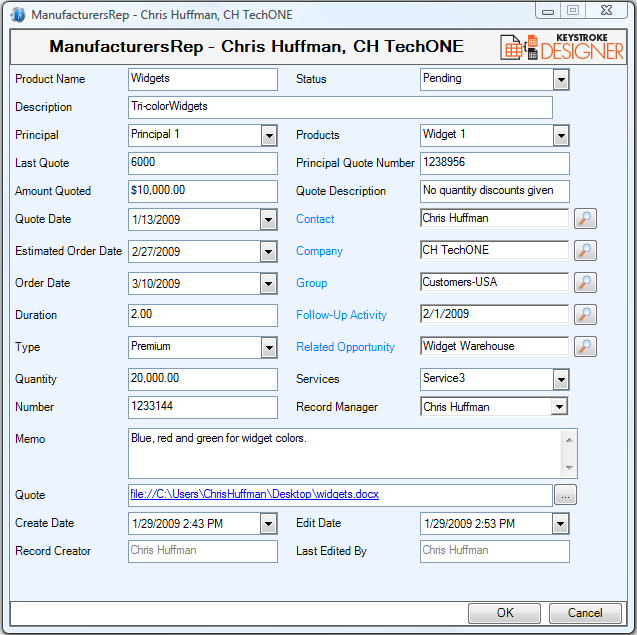Open the Quote Date calendar dropdown
Screen dimensions: 637x635
[268, 220]
